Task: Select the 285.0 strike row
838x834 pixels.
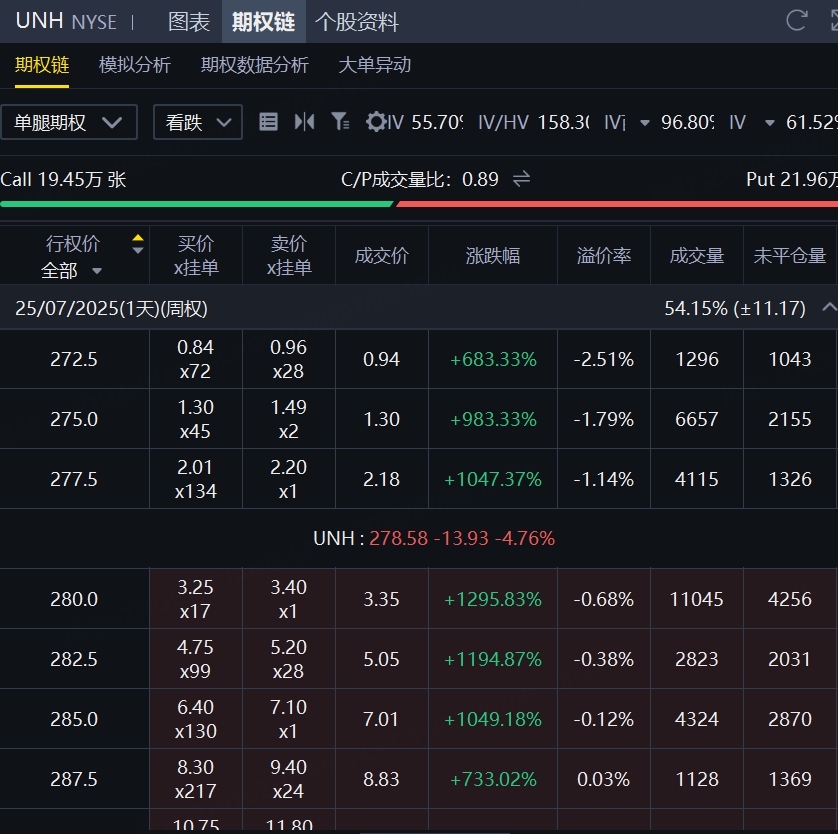Action: [x=419, y=719]
